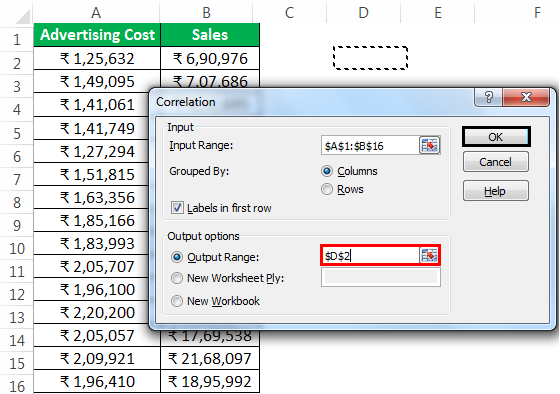This screenshot has width=560, height=394.
Task: Select the column A header
Action: click(96, 13)
